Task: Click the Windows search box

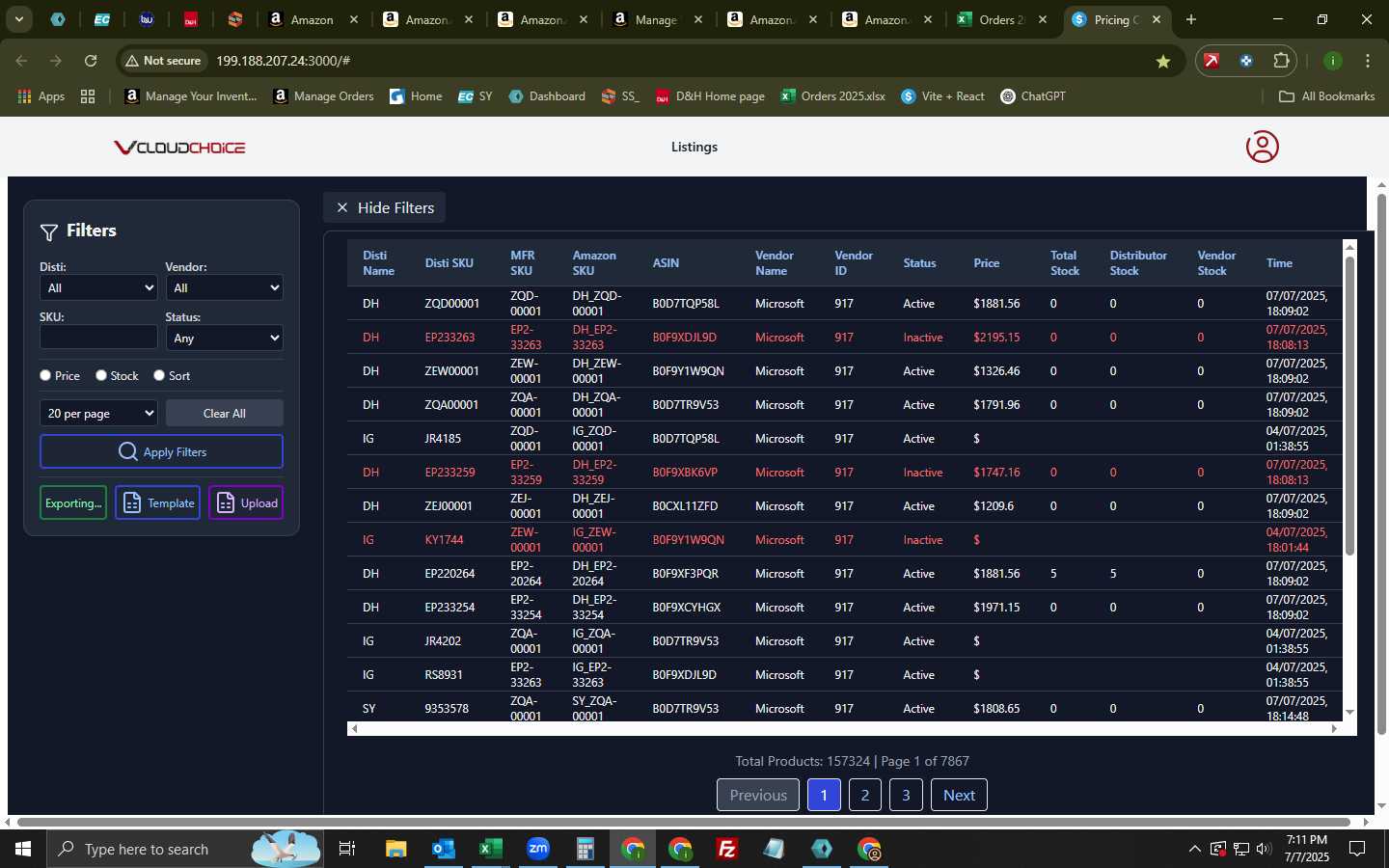Action: click(183, 849)
